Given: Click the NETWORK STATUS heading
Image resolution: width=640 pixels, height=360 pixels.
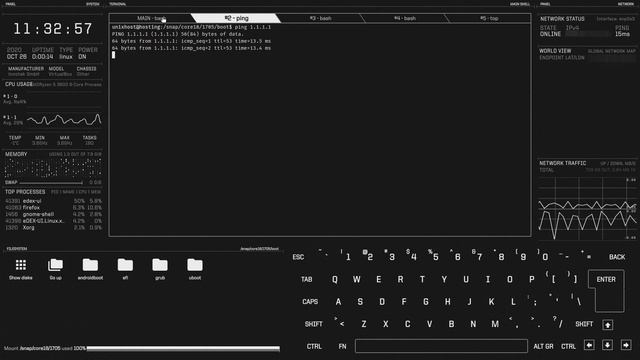Looking at the screenshot, I should pyautogui.click(x=562, y=19).
